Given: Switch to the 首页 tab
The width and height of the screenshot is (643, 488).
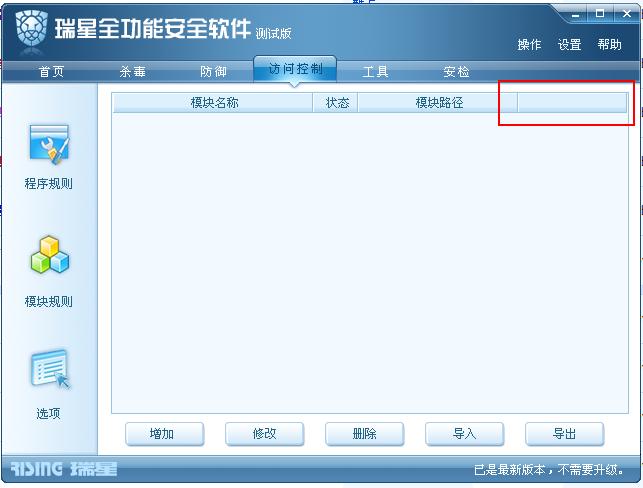Looking at the screenshot, I should point(51,72).
